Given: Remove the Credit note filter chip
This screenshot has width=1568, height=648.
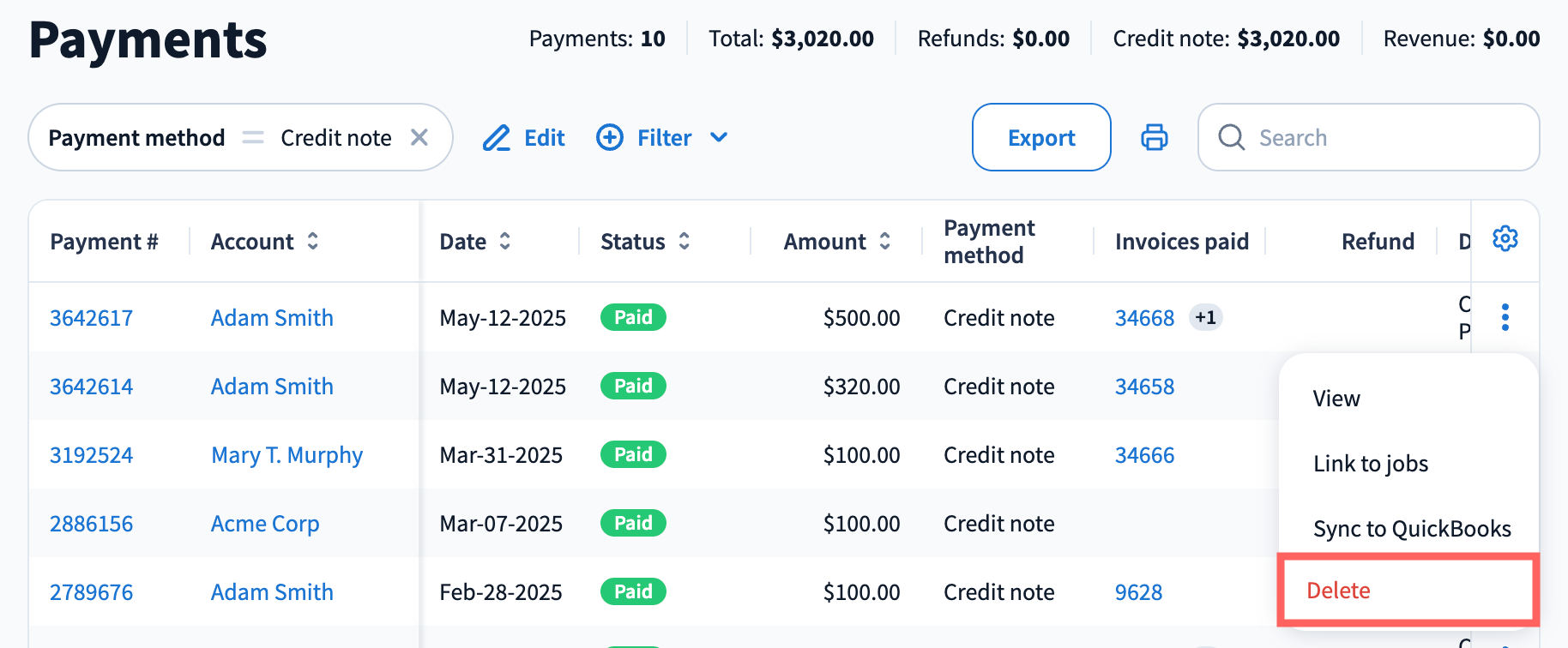Looking at the screenshot, I should 419,137.
